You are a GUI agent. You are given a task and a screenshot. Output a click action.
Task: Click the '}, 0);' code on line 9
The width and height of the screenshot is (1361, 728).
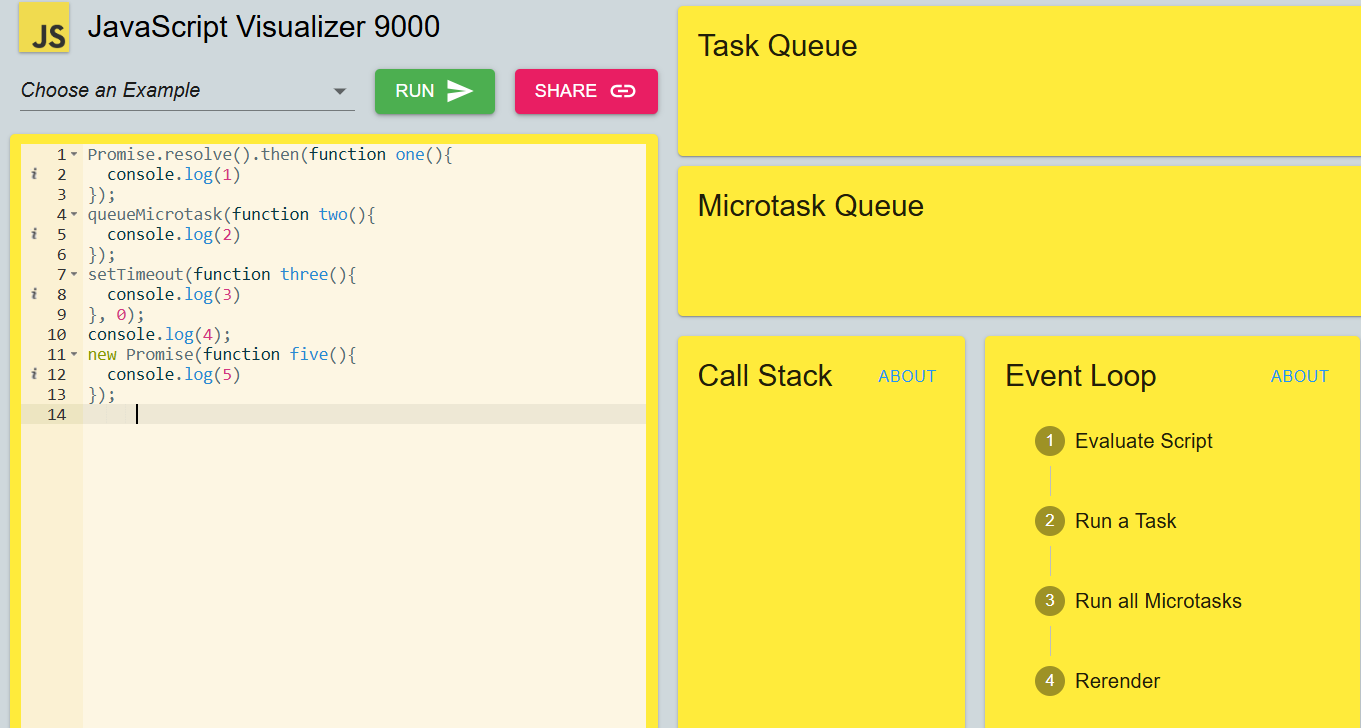[x=116, y=314]
